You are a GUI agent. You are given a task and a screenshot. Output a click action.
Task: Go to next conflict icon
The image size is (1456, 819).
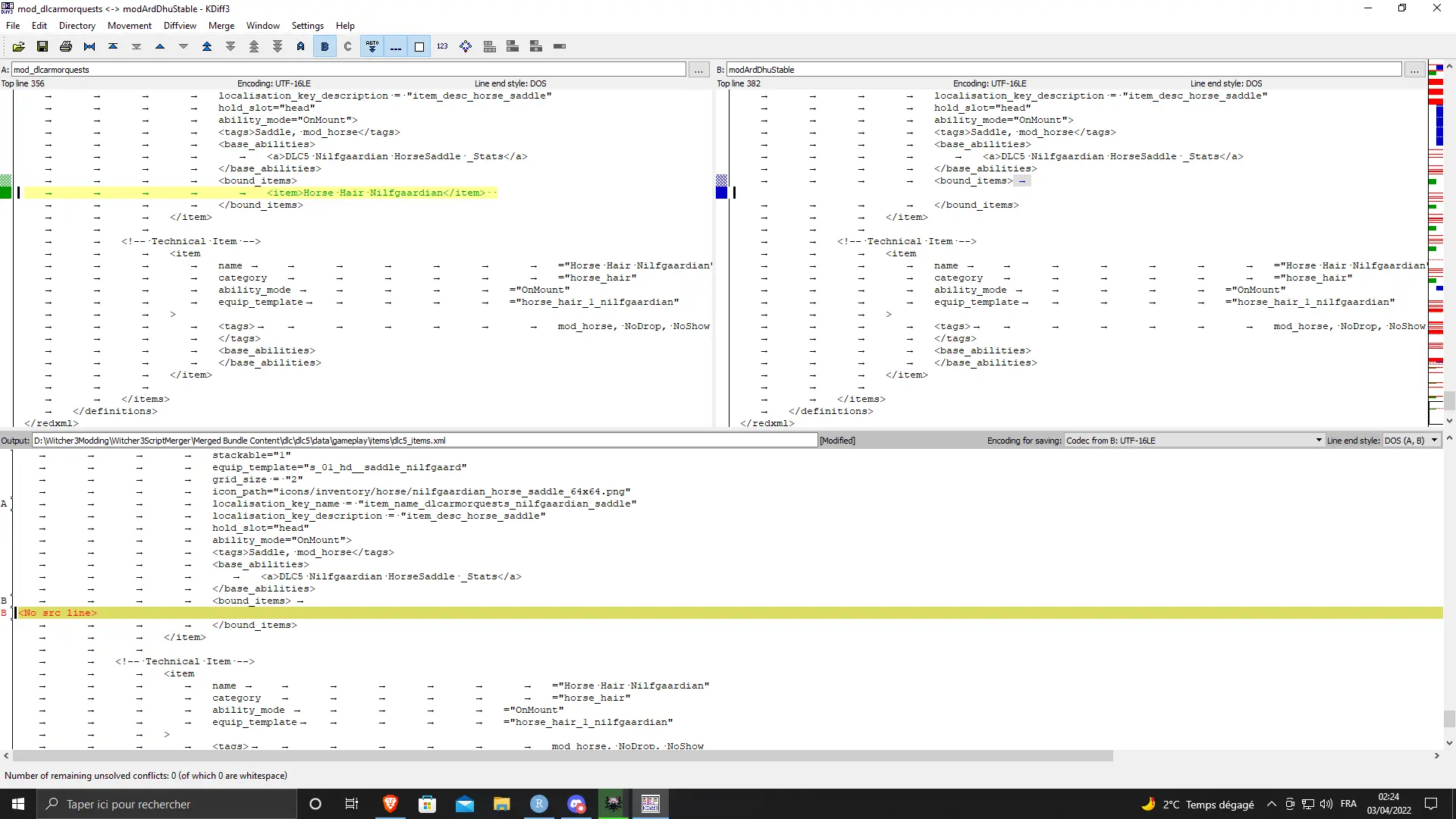pyautogui.click(x=231, y=46)
